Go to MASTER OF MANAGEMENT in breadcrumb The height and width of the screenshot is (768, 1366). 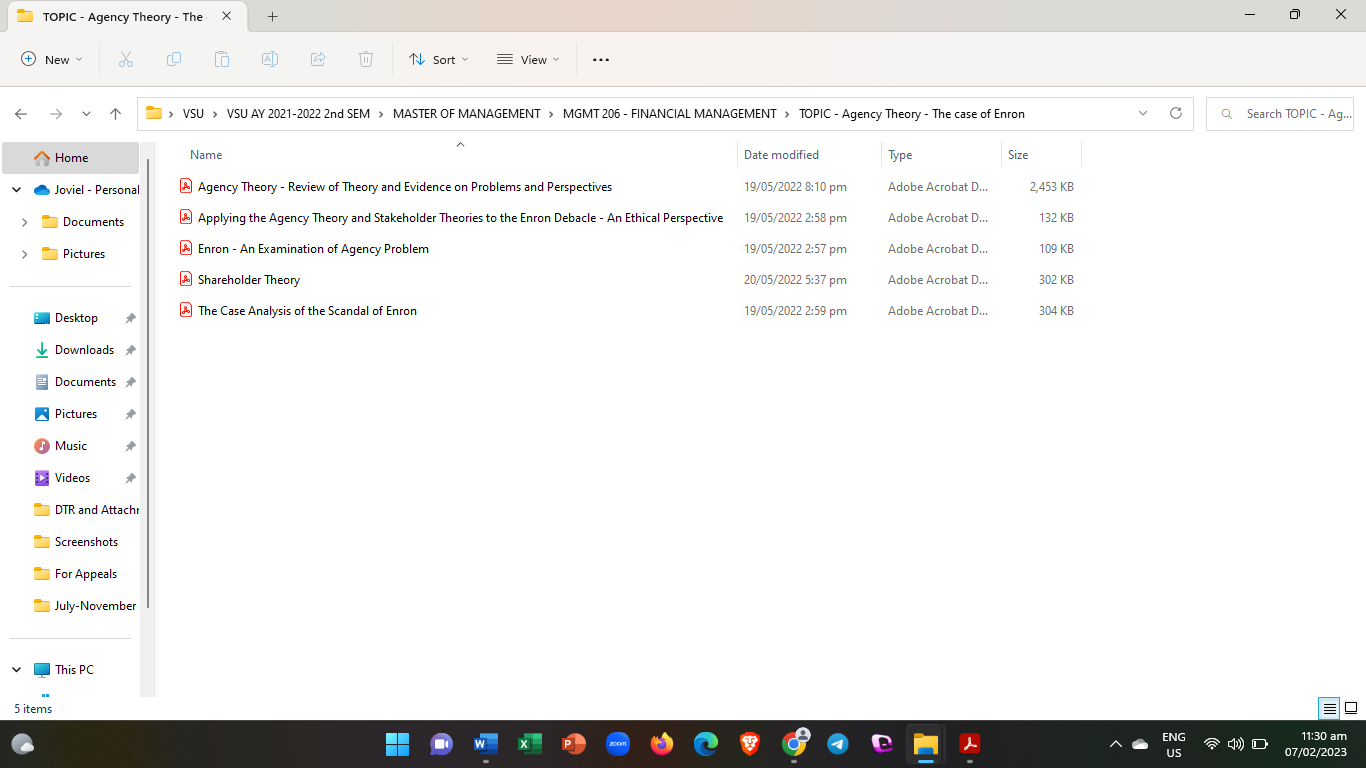[466, 114]
